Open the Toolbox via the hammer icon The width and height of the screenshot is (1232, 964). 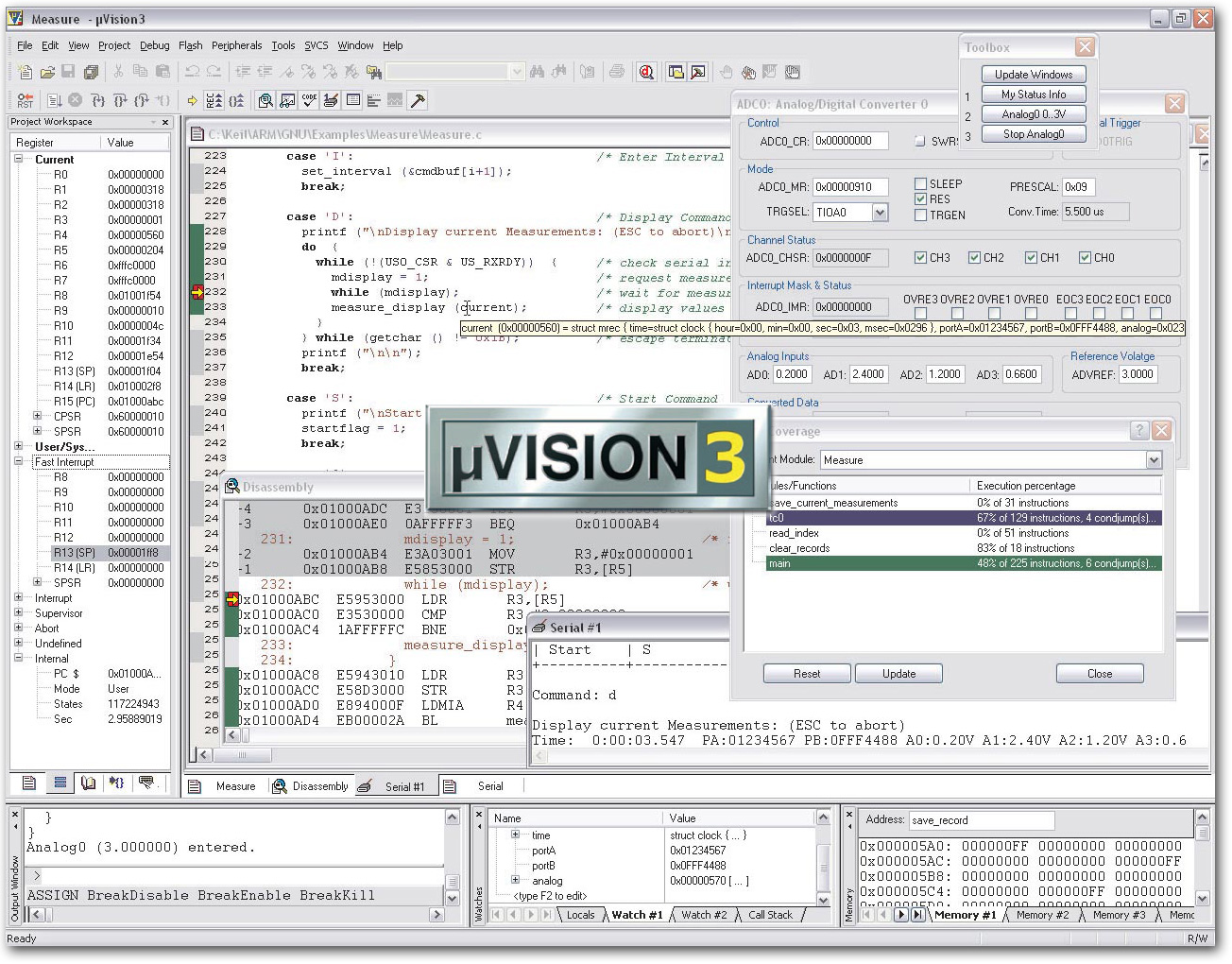[x=417, y=100]
